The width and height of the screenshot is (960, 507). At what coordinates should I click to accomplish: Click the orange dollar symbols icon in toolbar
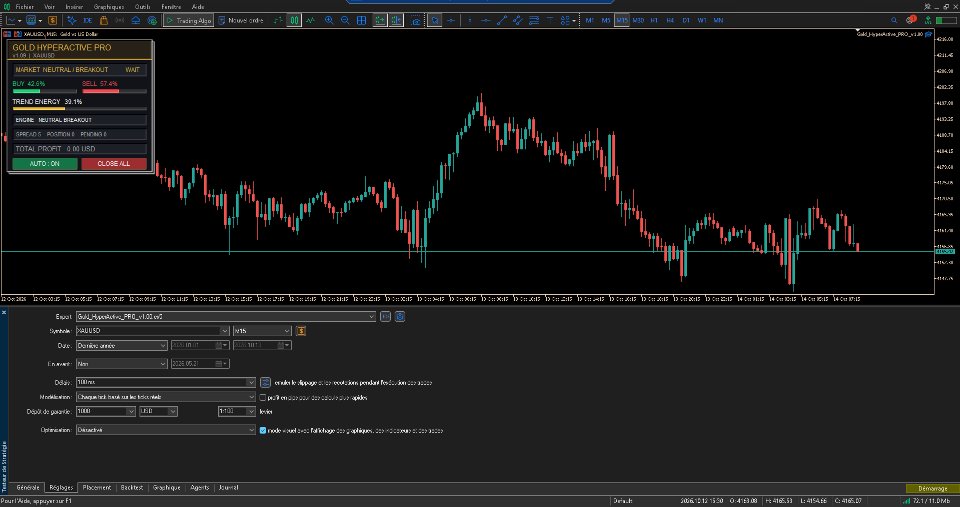(53, 20)
